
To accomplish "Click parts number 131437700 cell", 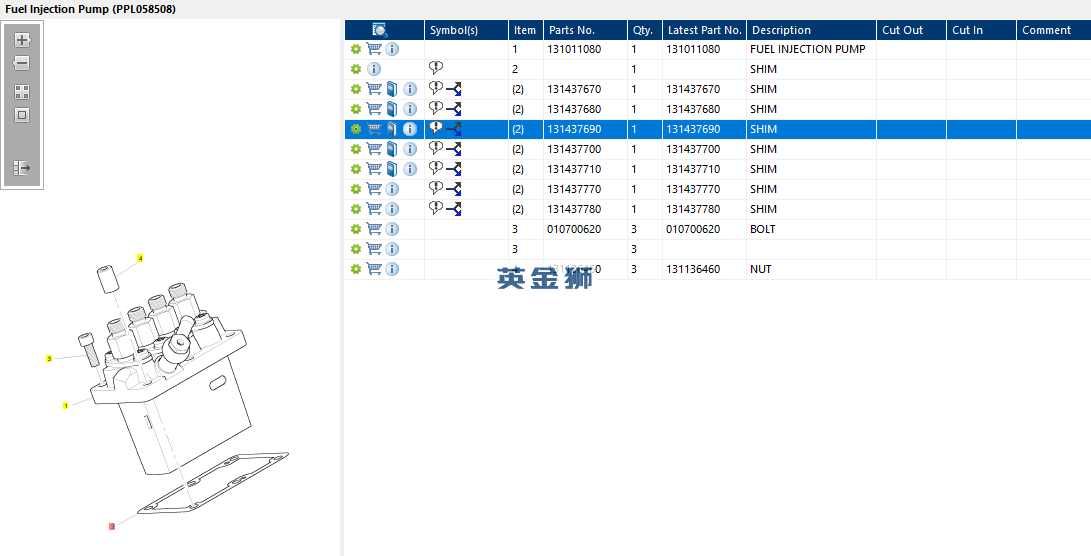I will 585,149.
